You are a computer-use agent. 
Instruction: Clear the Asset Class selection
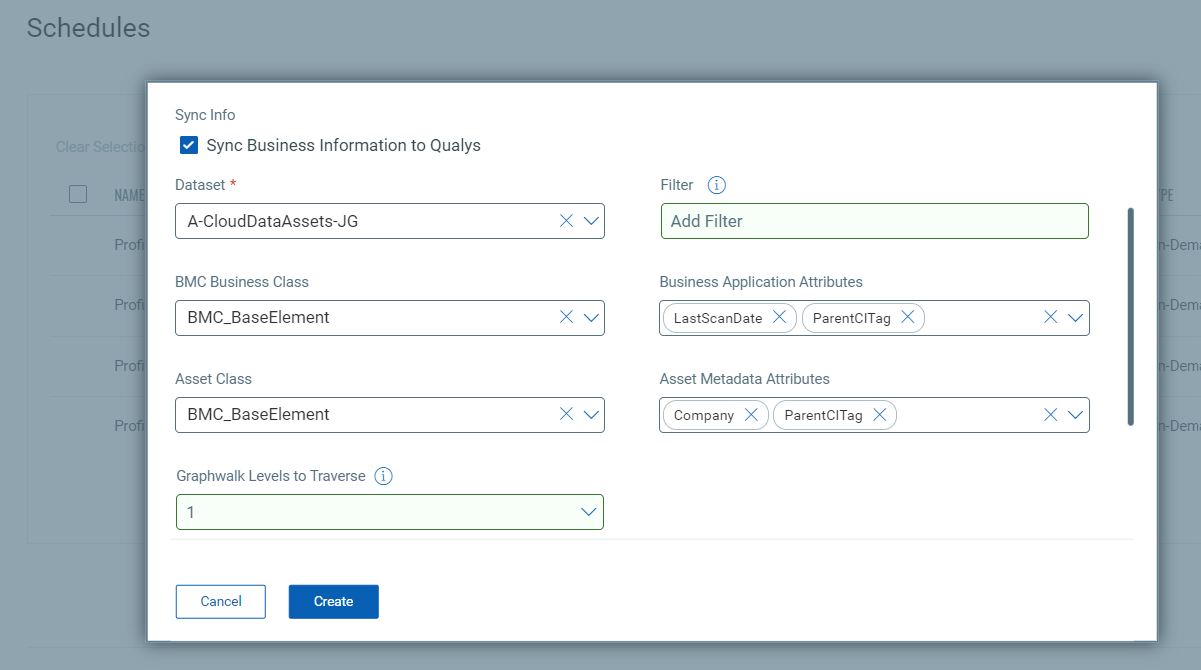(x=566, y=415)
